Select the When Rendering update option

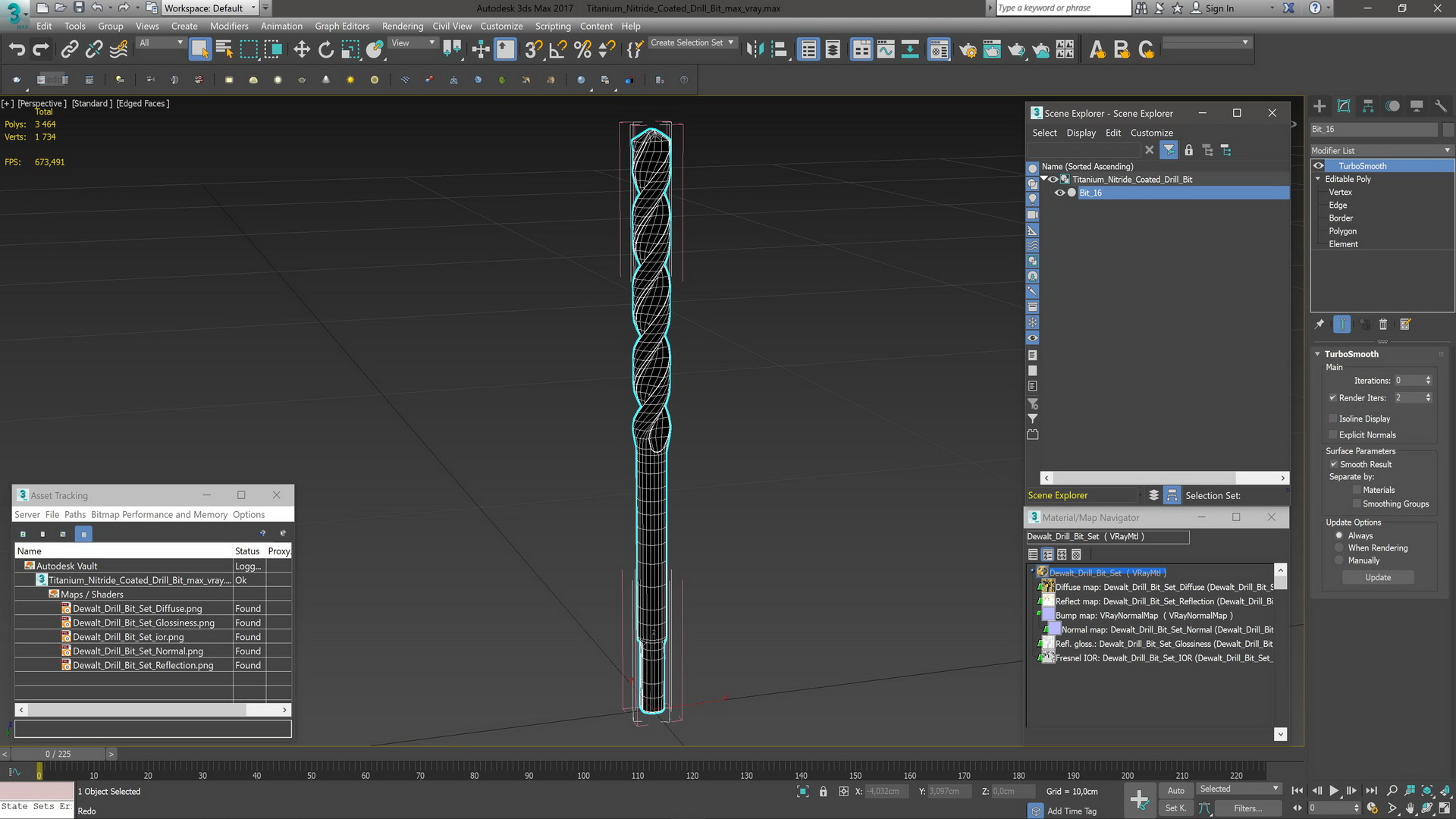coord(1339,548)
